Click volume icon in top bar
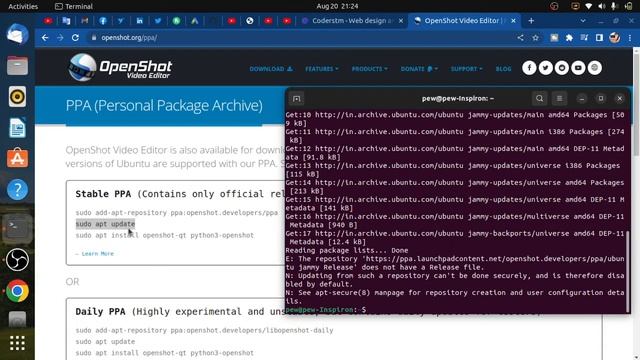This screenshot has height=360, width=640. (602, 6)
